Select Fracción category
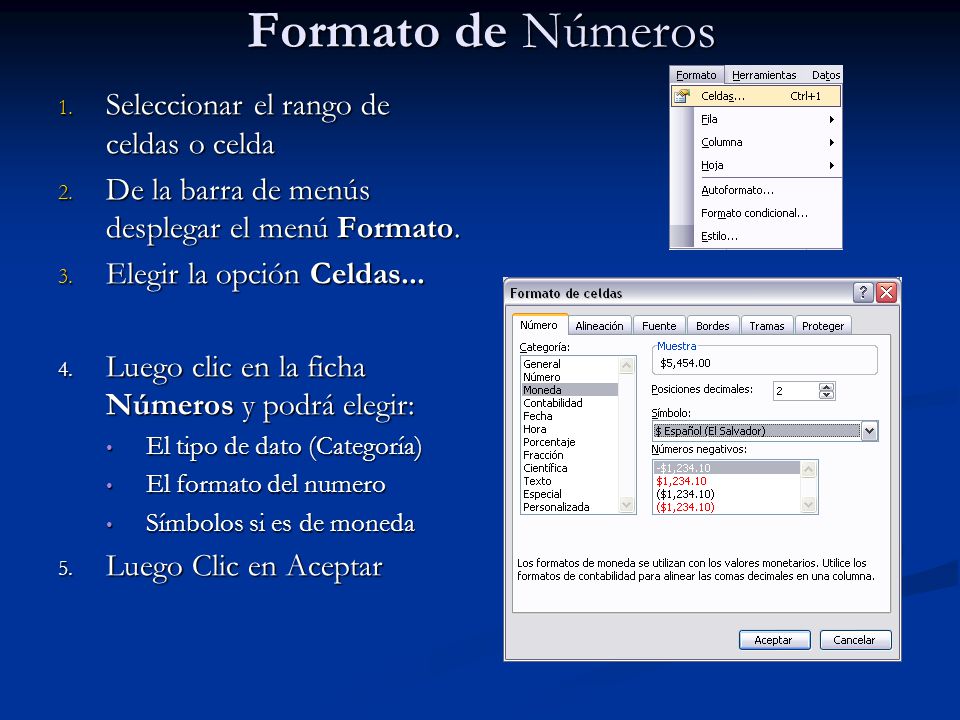The image size is (960, 720). [569, 455]
